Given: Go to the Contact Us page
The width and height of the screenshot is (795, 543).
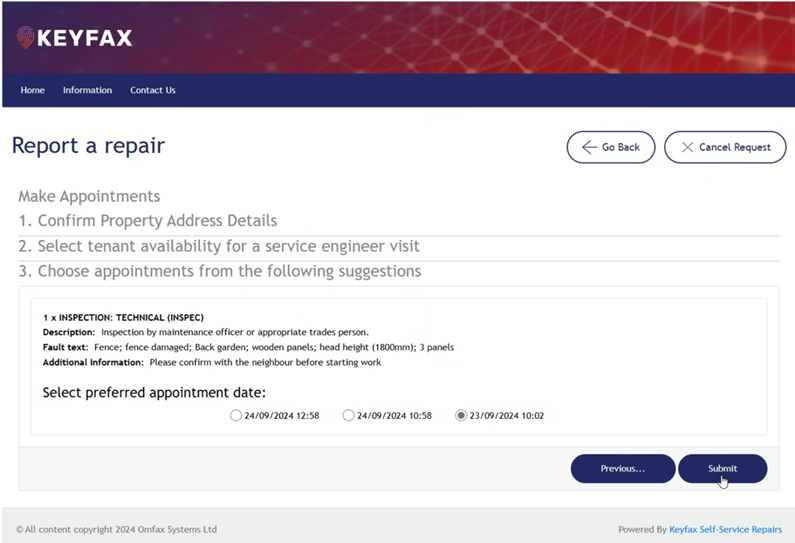Looking at the screenshot, I should click(152, 90).
